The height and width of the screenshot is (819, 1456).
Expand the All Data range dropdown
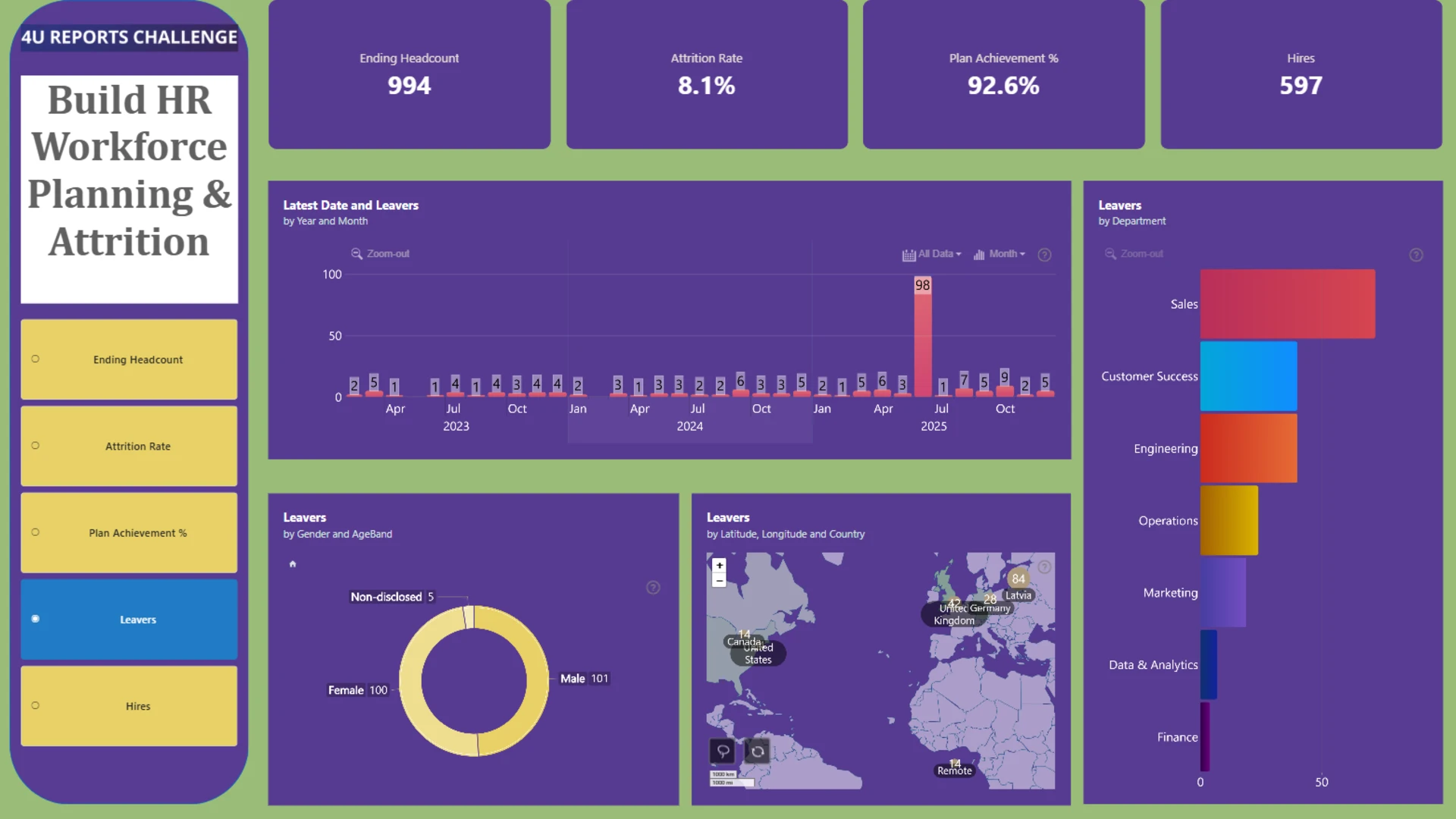pos(932,255)
